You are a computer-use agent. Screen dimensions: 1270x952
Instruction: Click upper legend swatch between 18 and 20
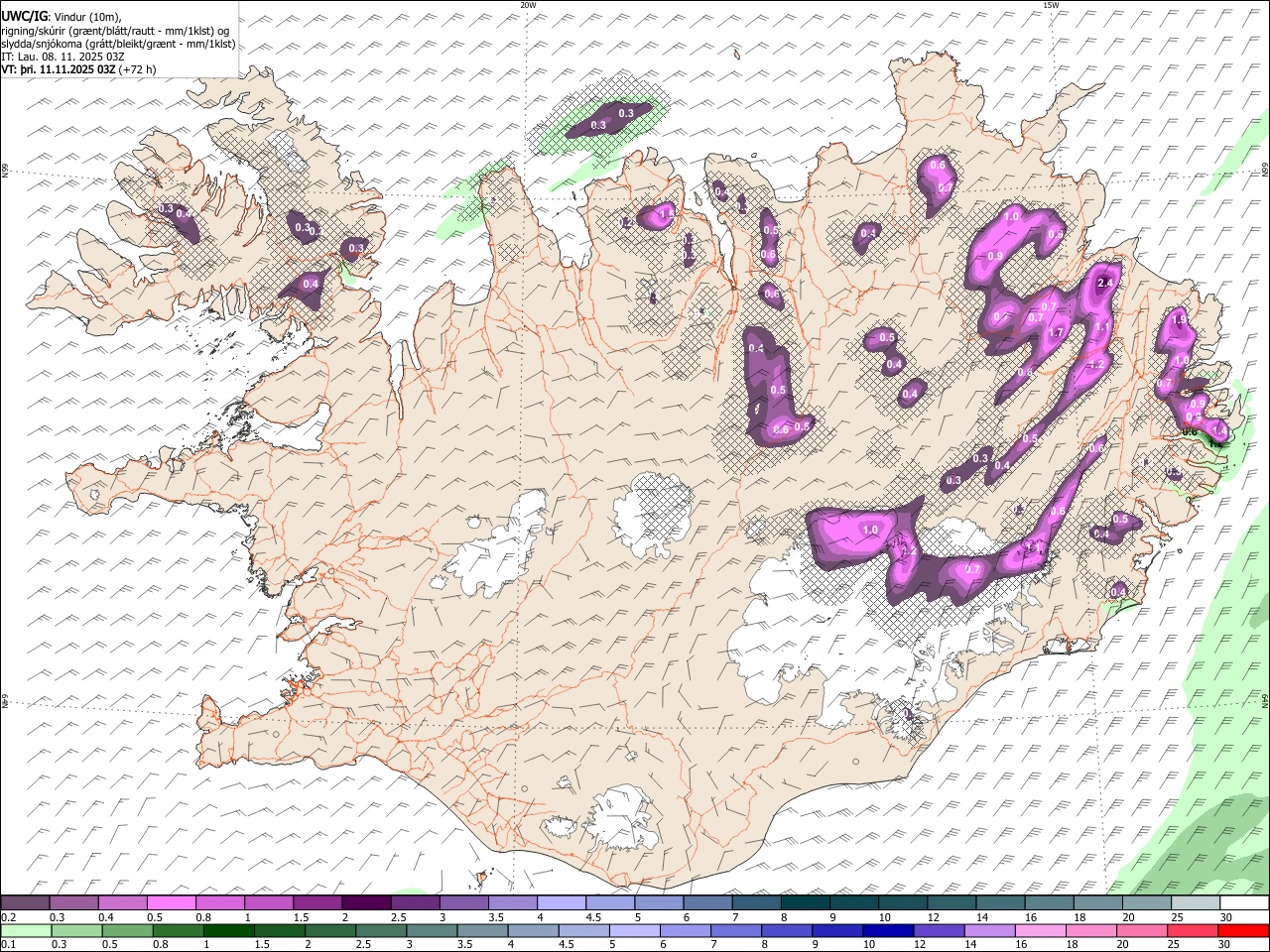1098,903
